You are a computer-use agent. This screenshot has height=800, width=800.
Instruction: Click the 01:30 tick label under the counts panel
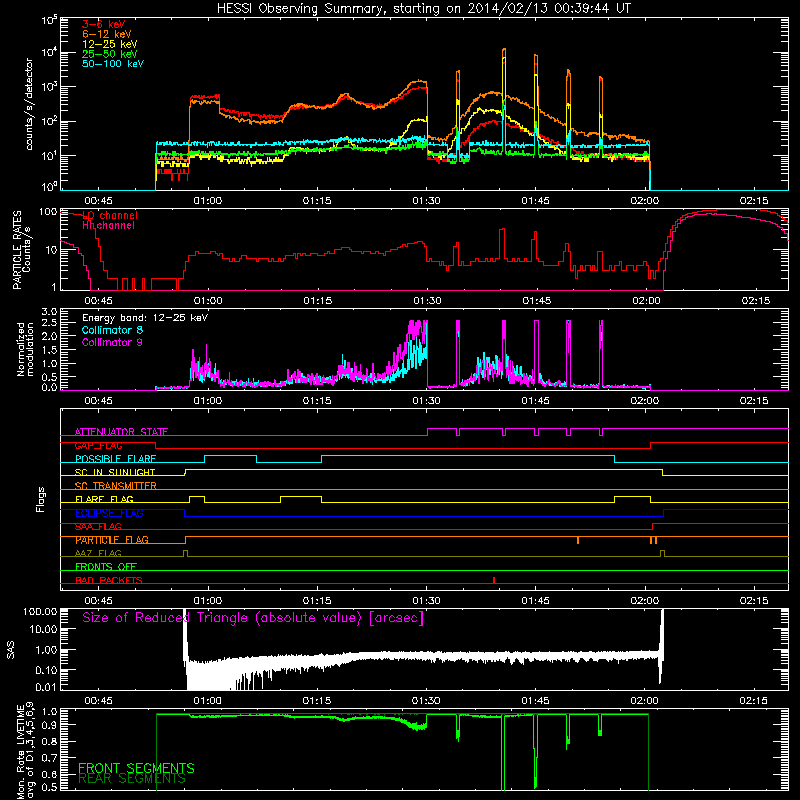pyautogui.click(x=426, y=201)
